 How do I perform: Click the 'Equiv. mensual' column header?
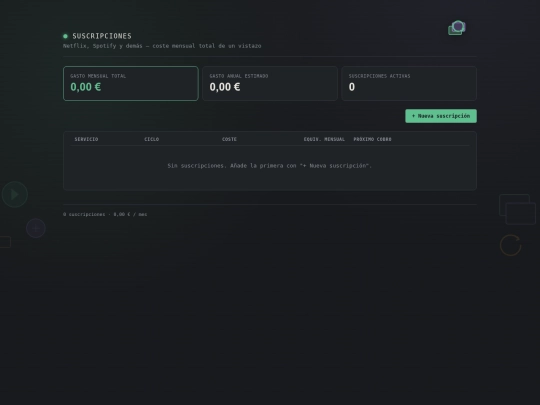324,139
